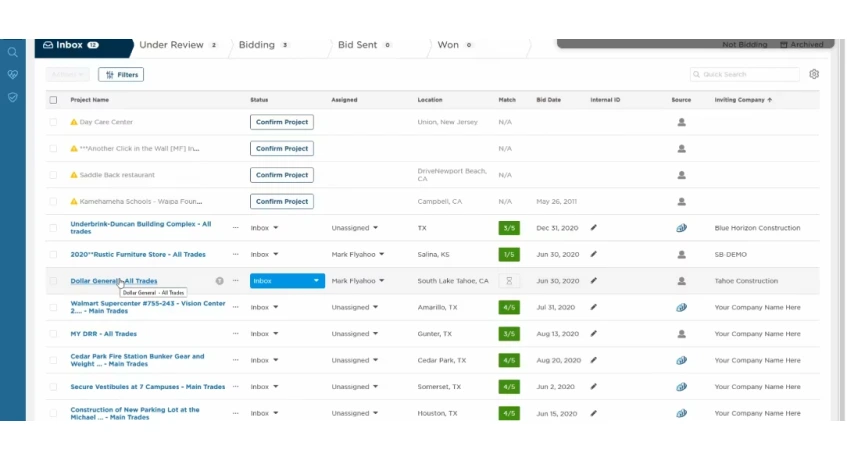The height and width of the screenshot is (460, 847).
Task: Sort by Bid Date column header
Action: [x=548, y=100]
